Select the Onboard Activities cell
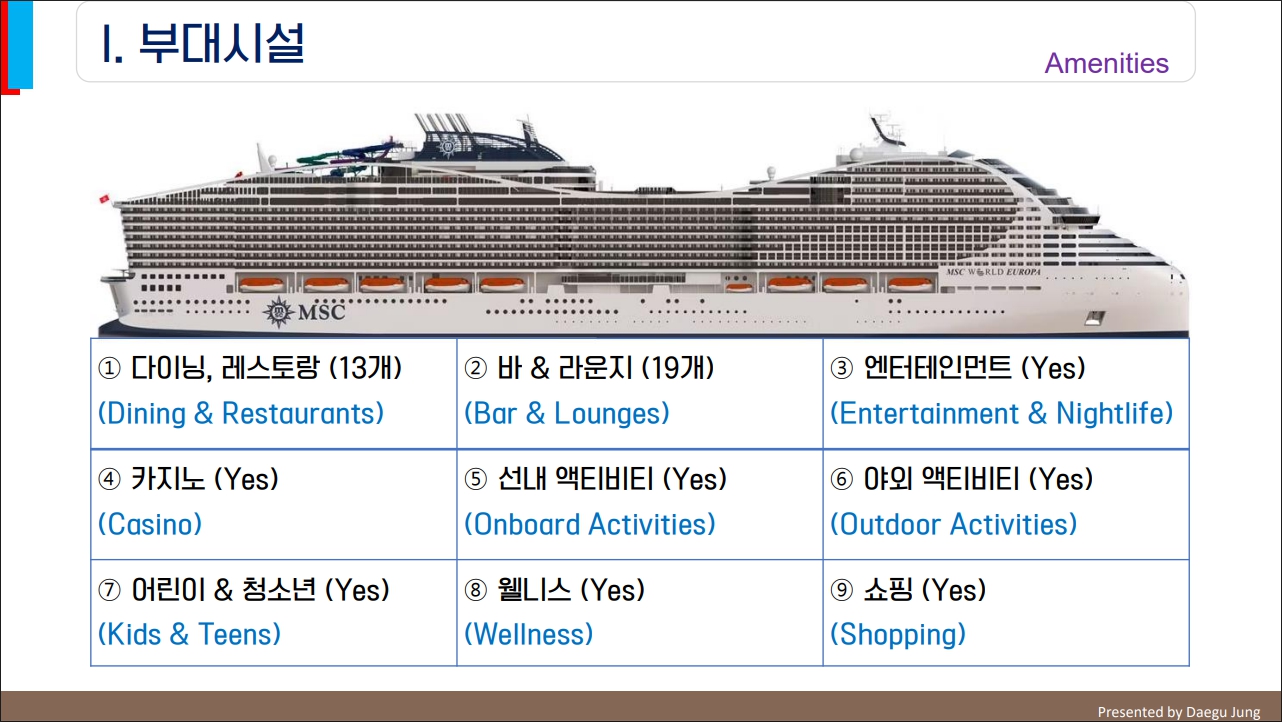1282x722 pixels. [639, 503]
